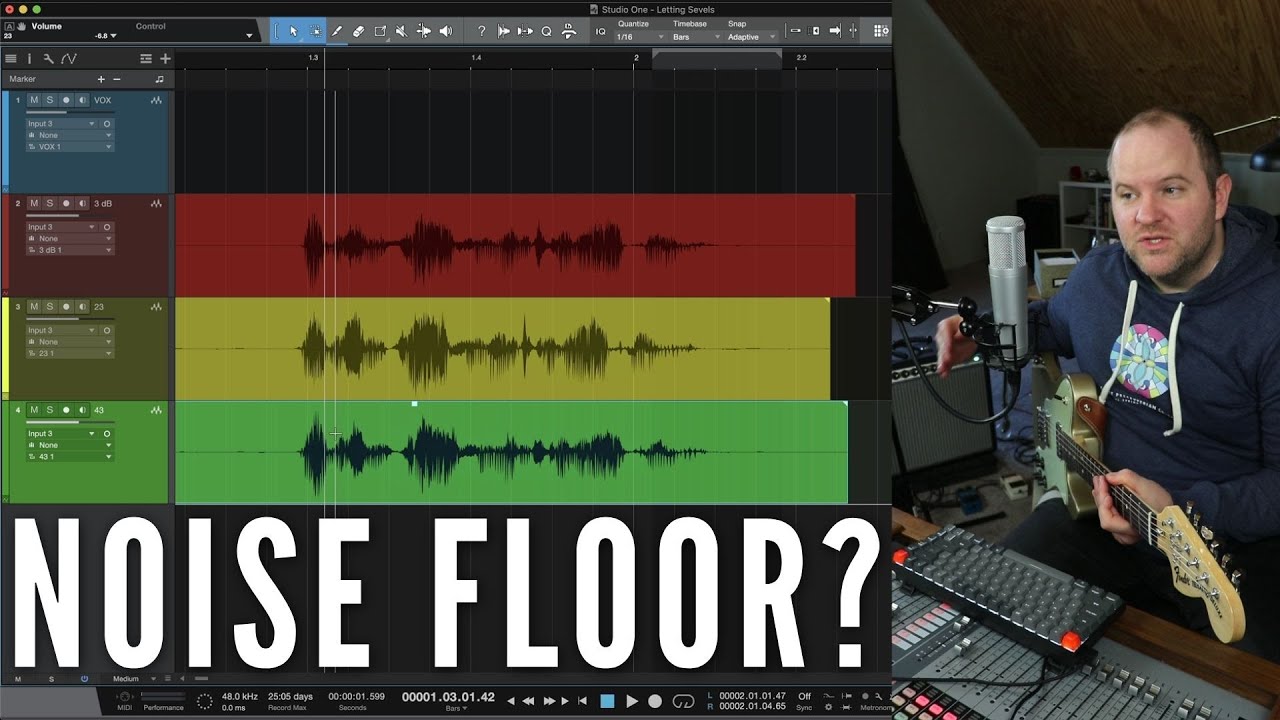Open the track list icon

pyautogui.click(x=11, y=59)
